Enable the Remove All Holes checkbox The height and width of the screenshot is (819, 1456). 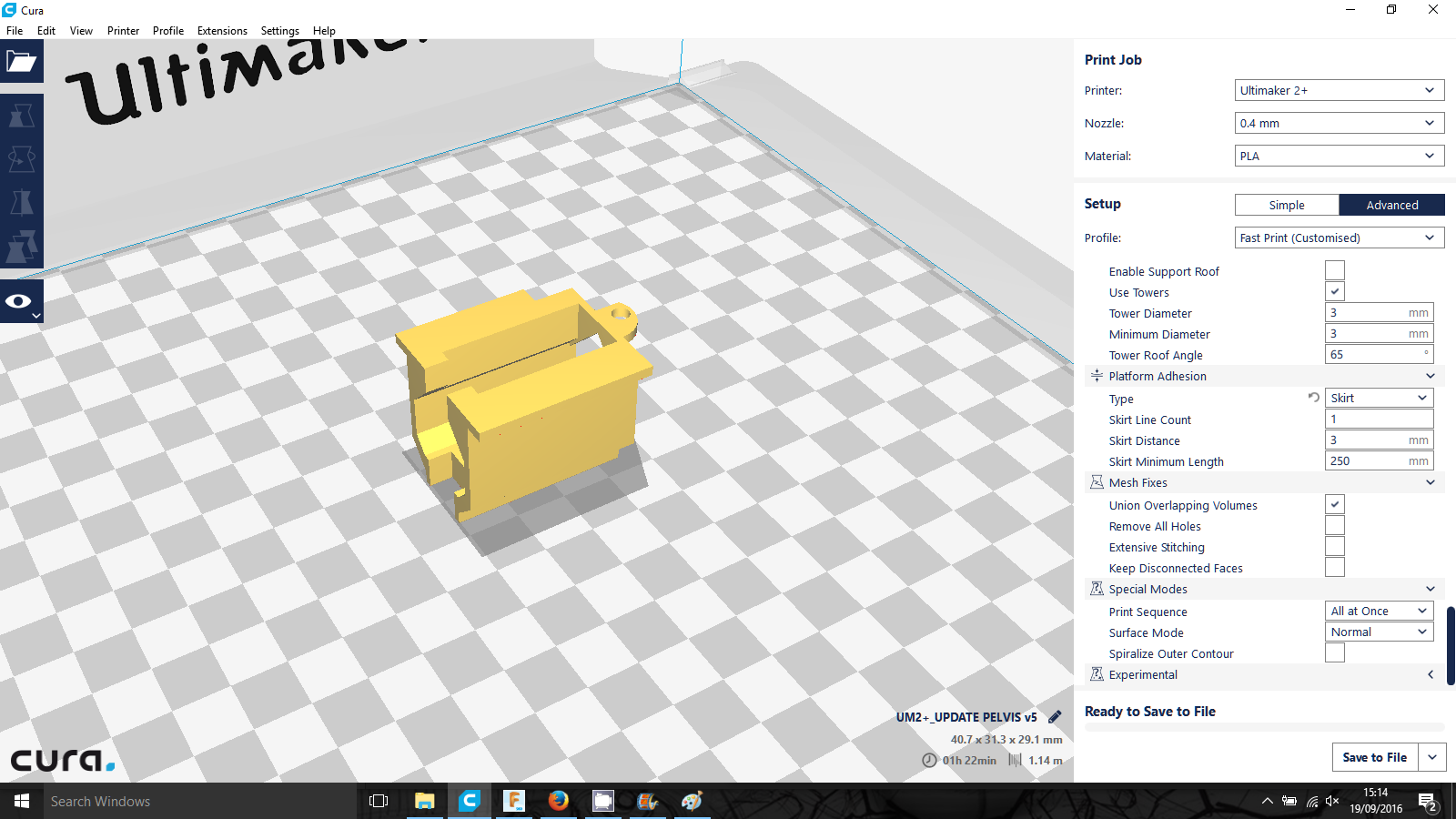[1334, 526]
